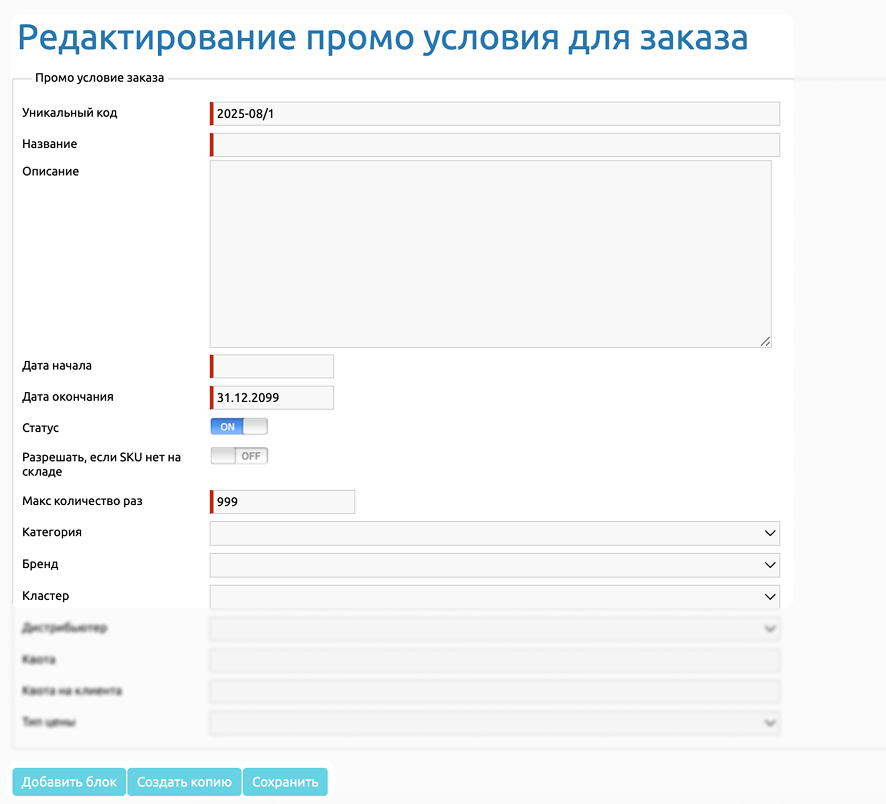Screen dimensions: 886x804
Task: Enable the allow-if-SKU-out-of-stock toggle
Action: click(x=239, y=456)
